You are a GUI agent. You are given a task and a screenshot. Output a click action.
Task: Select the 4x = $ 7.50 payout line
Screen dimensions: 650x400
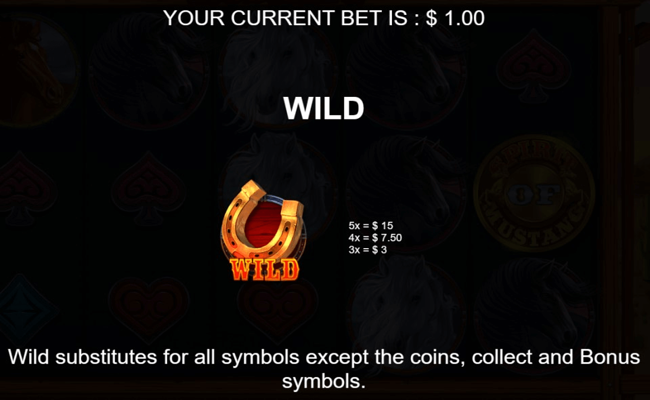click(x=375, y=238)
